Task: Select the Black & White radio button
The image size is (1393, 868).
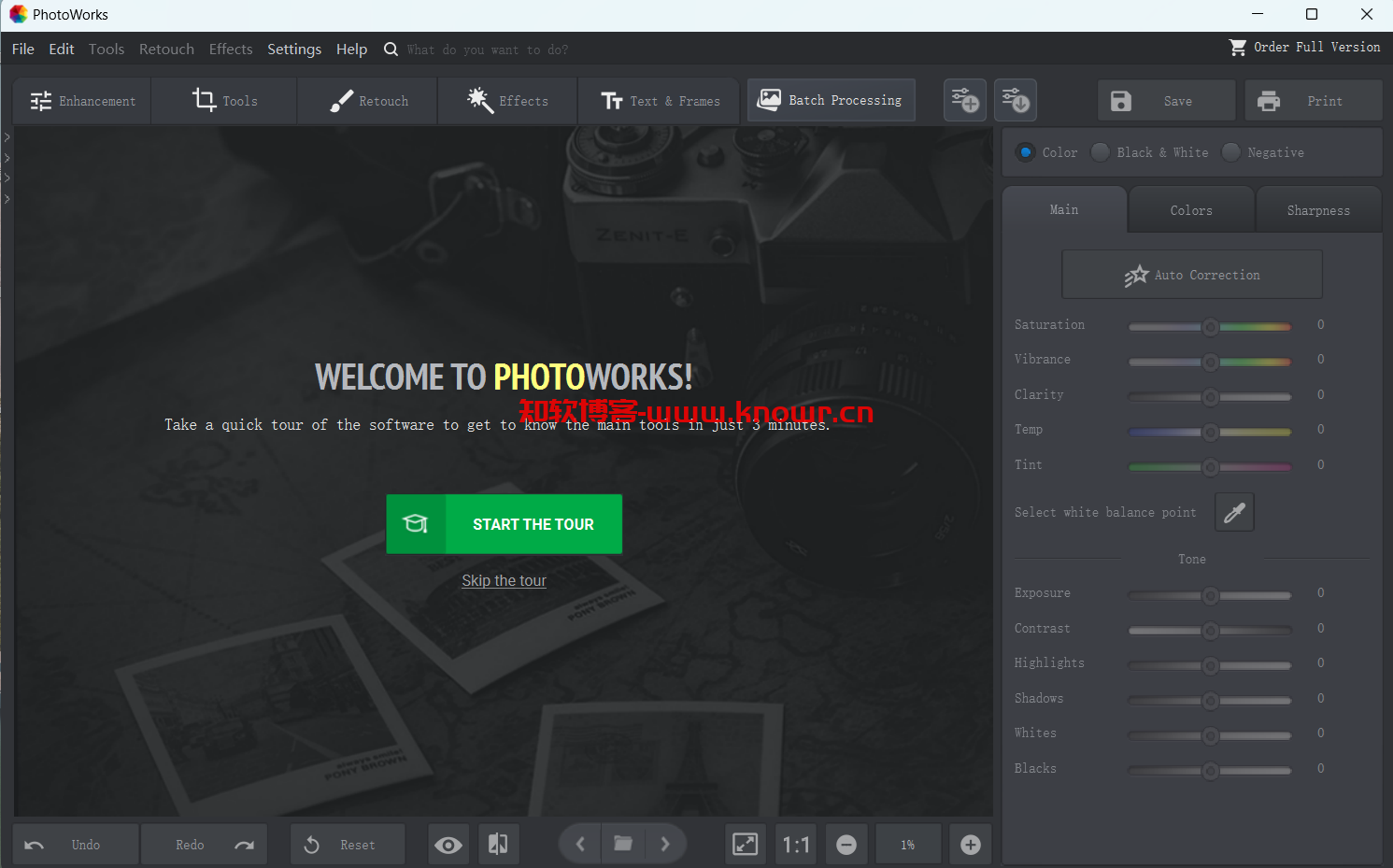Action: pos(1101,152)
